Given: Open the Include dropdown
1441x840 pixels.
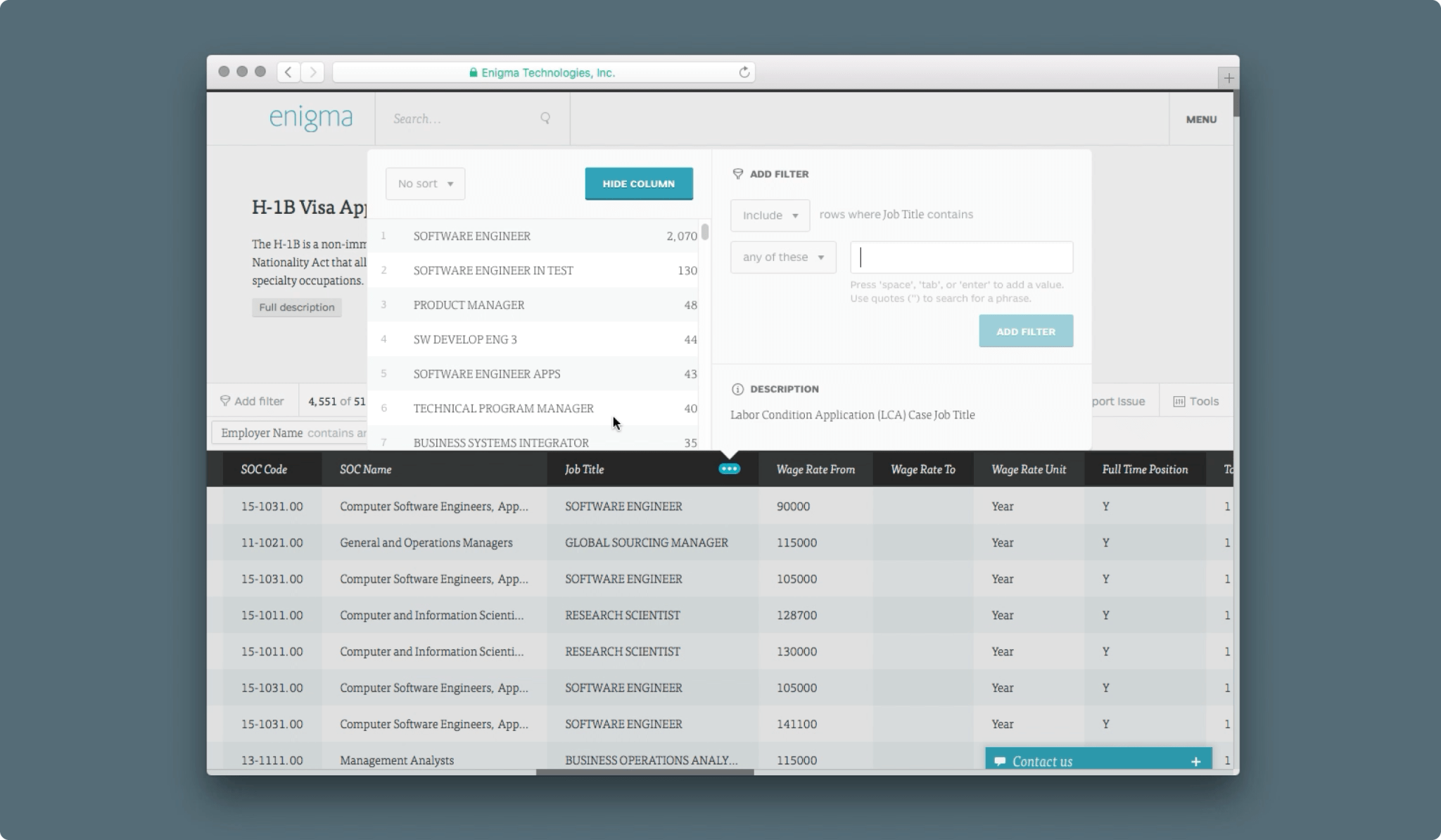Looking at the screenshot, I should click(770, 215).
